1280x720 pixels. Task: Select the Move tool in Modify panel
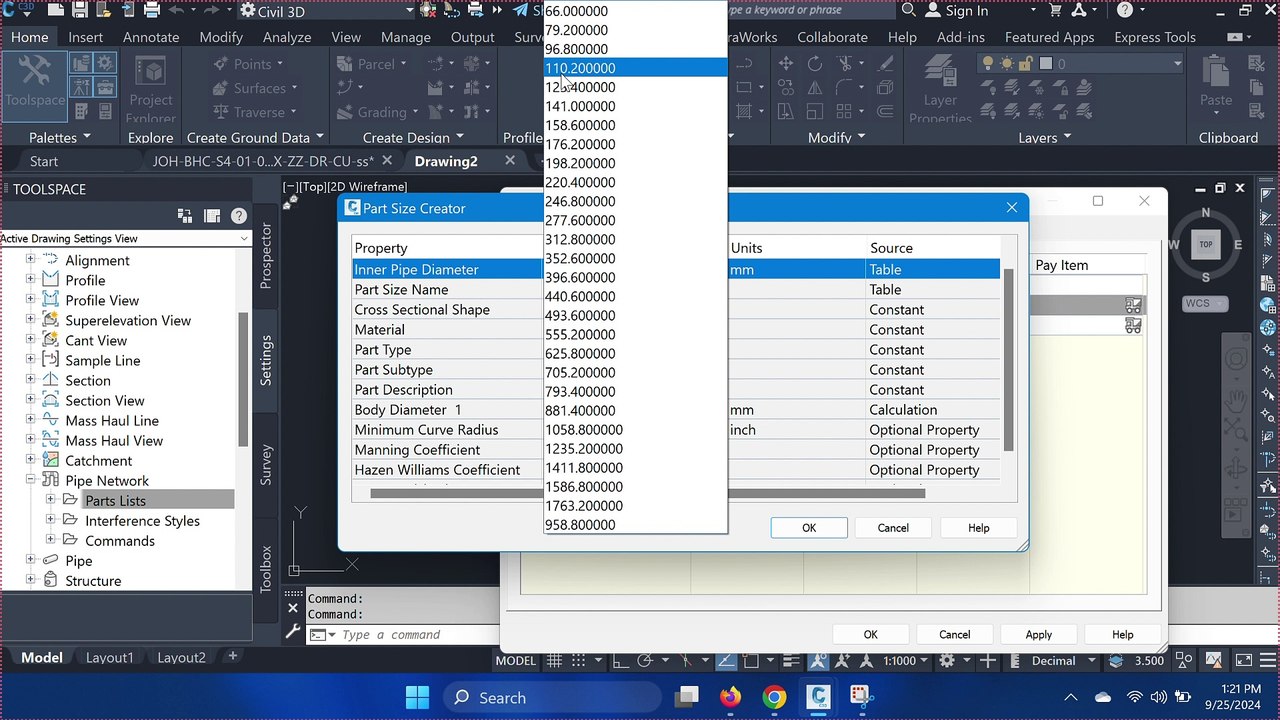tap(786, 64)
